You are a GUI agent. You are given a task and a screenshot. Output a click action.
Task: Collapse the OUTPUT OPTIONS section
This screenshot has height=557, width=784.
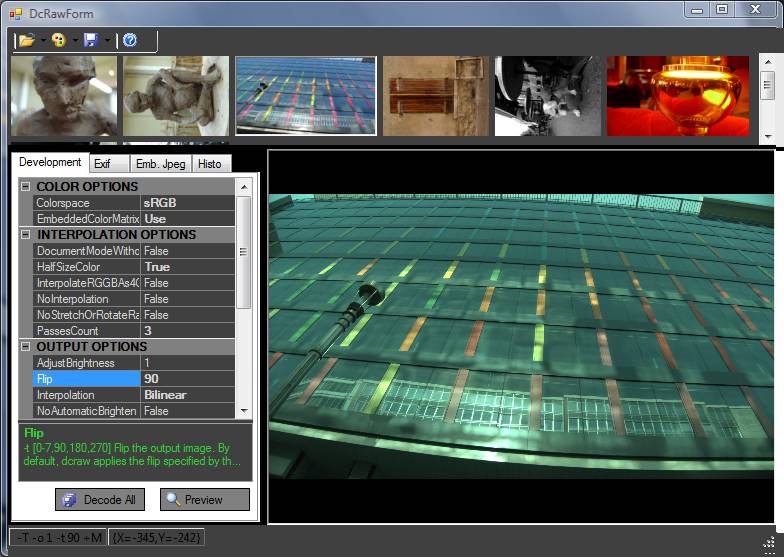click(25, 347)
